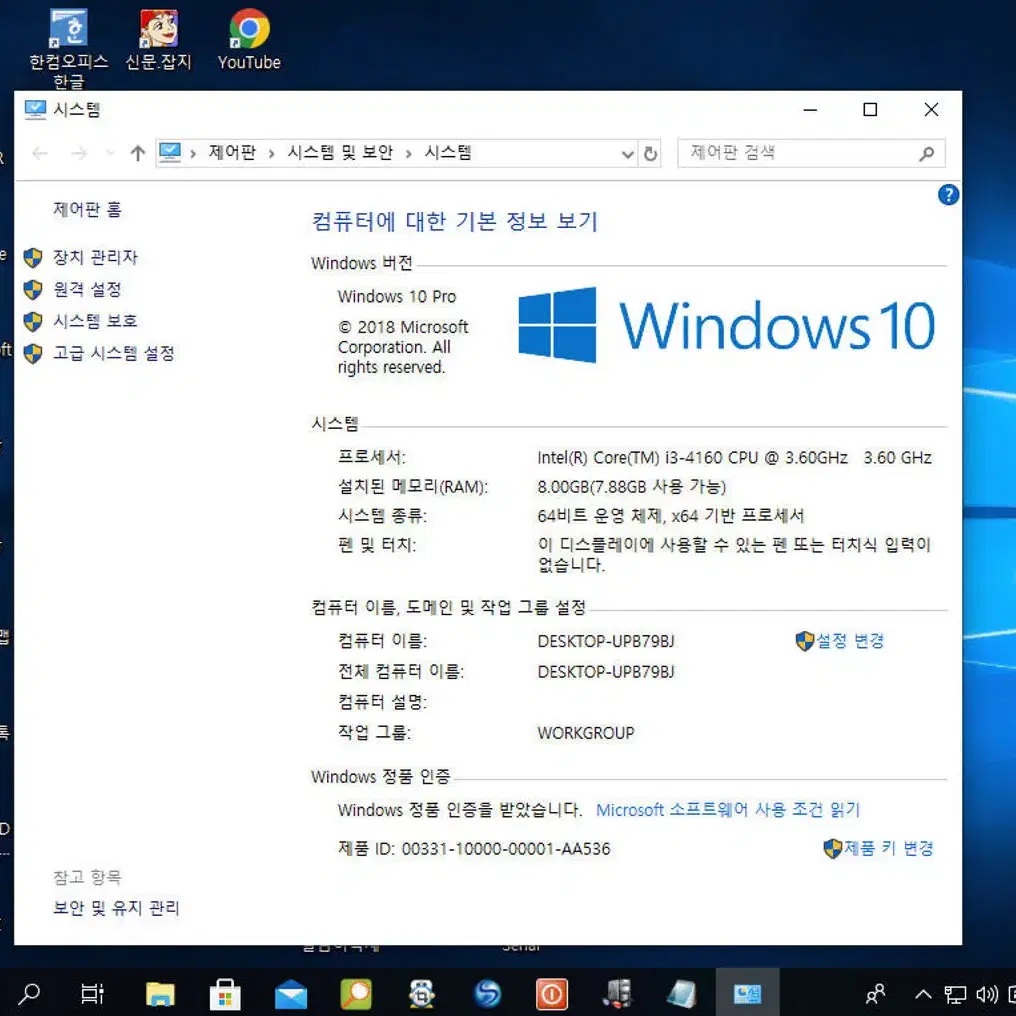The image size is (1016, 1016).
Task: Open 원격 설정 from the sidebar
Action: click(87, 289)
